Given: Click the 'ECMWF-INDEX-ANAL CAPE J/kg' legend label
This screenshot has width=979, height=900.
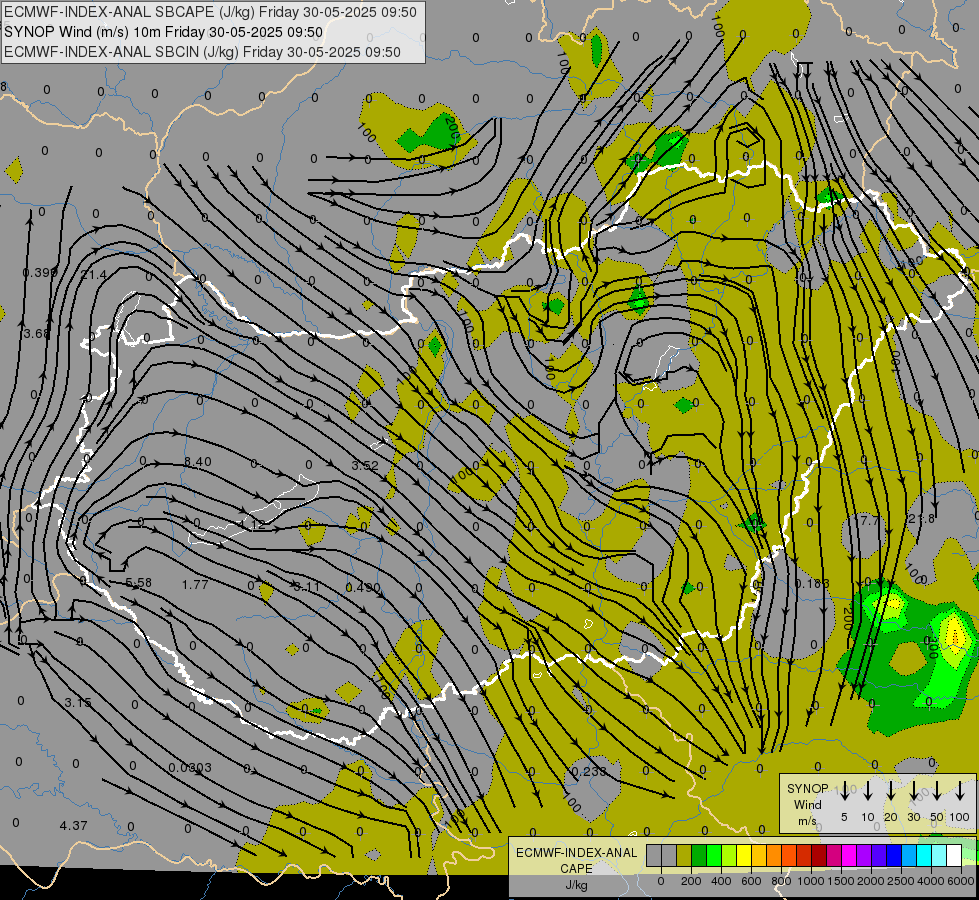Looking at the screenshot, I should (576, 869).
